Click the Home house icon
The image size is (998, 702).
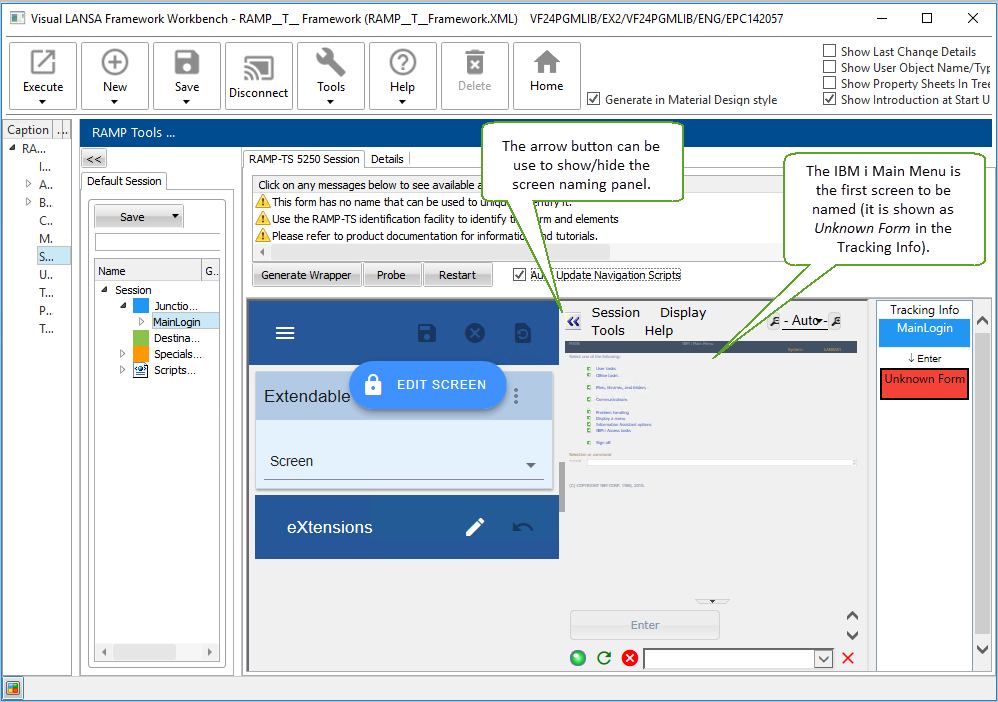click(546, 62)
